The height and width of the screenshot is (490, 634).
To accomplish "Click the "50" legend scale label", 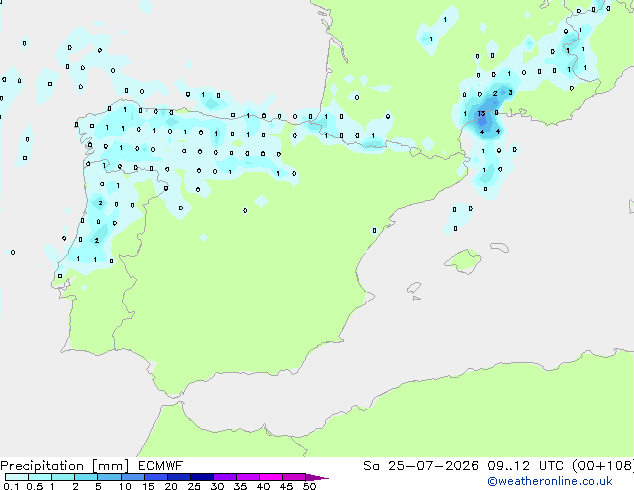I will click(x=309, y=486).
